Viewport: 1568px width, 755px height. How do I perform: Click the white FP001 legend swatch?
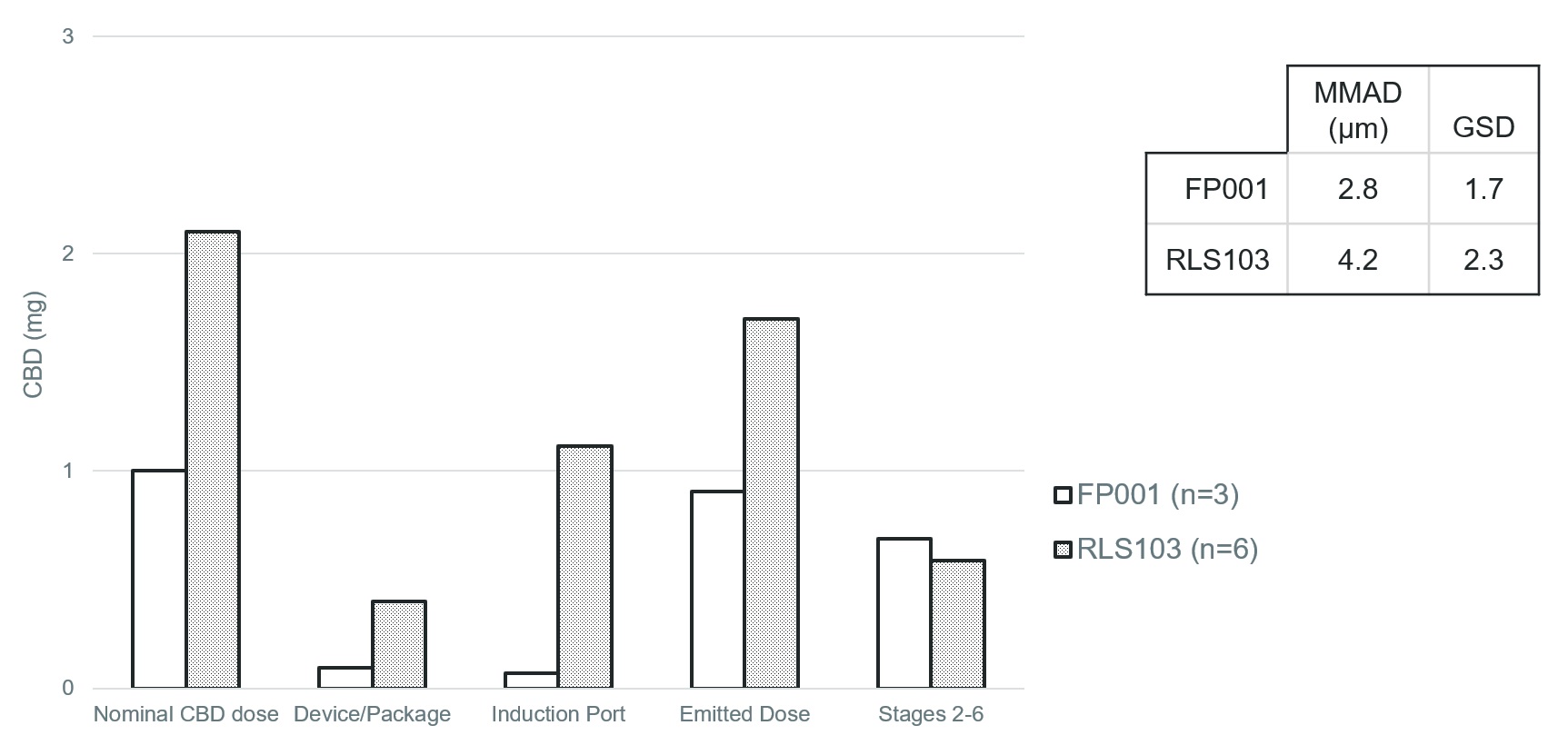pos(1062,495)
